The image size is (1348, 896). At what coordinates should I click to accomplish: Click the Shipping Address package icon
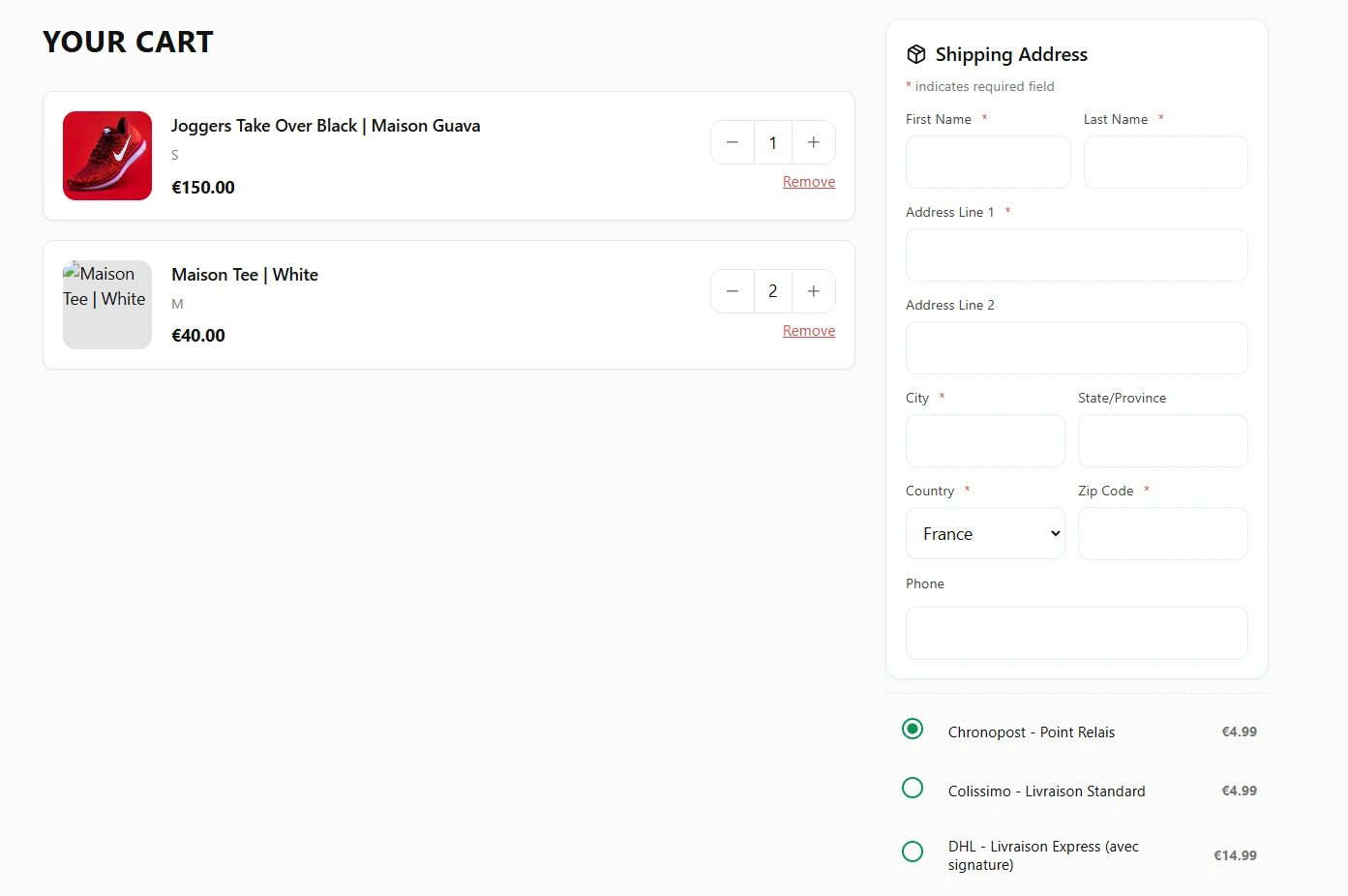click(x=916, y=54)
